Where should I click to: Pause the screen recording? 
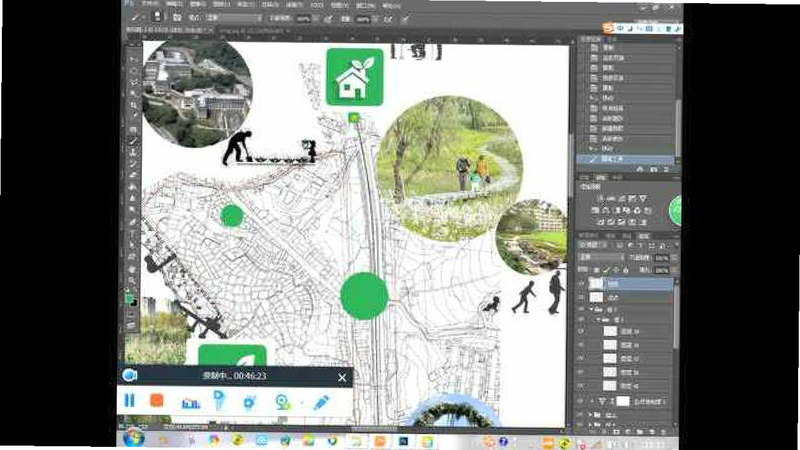(130, 401)
